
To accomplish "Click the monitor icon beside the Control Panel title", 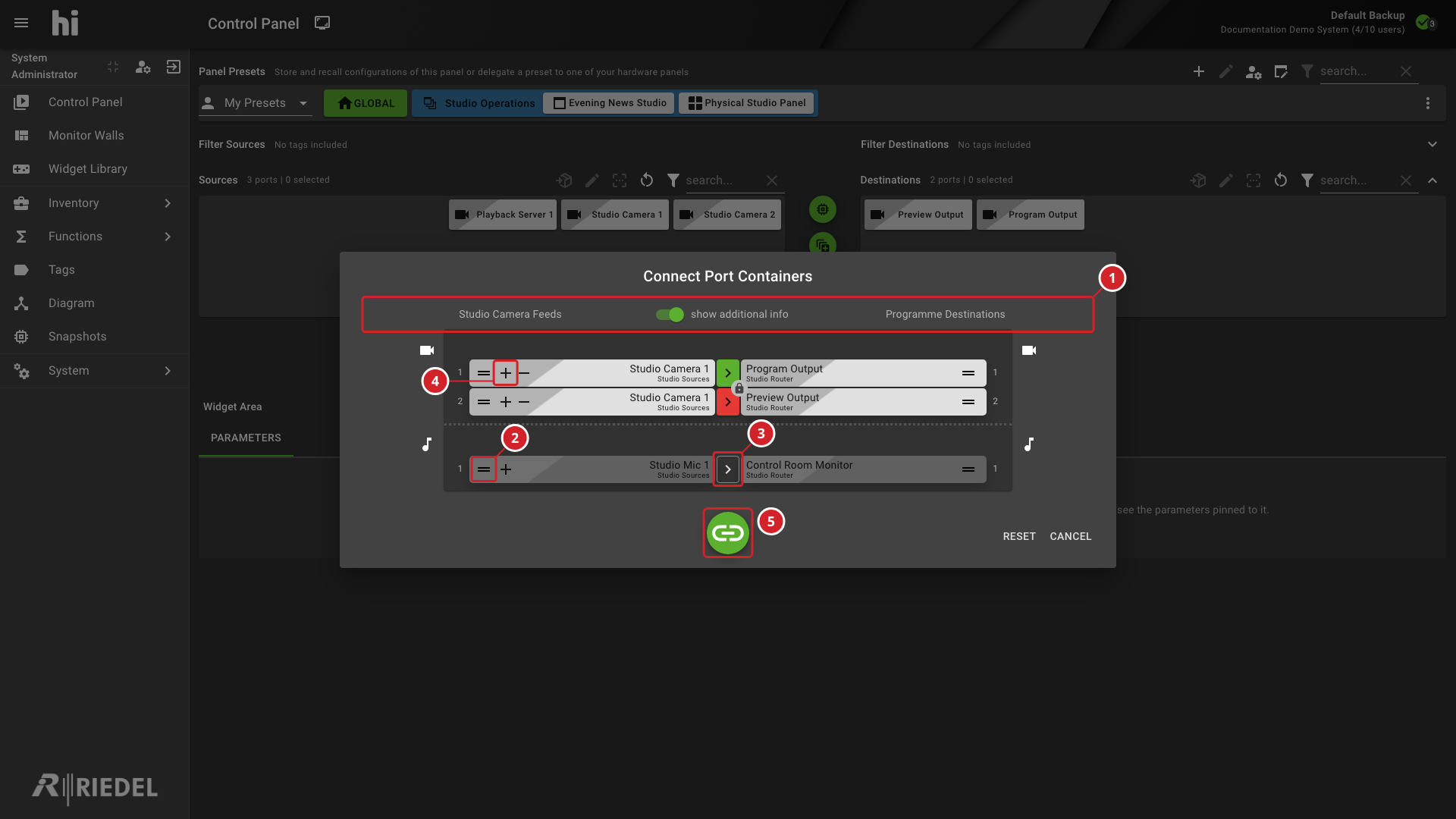I will pyautogui.click(x=322, y=23).
